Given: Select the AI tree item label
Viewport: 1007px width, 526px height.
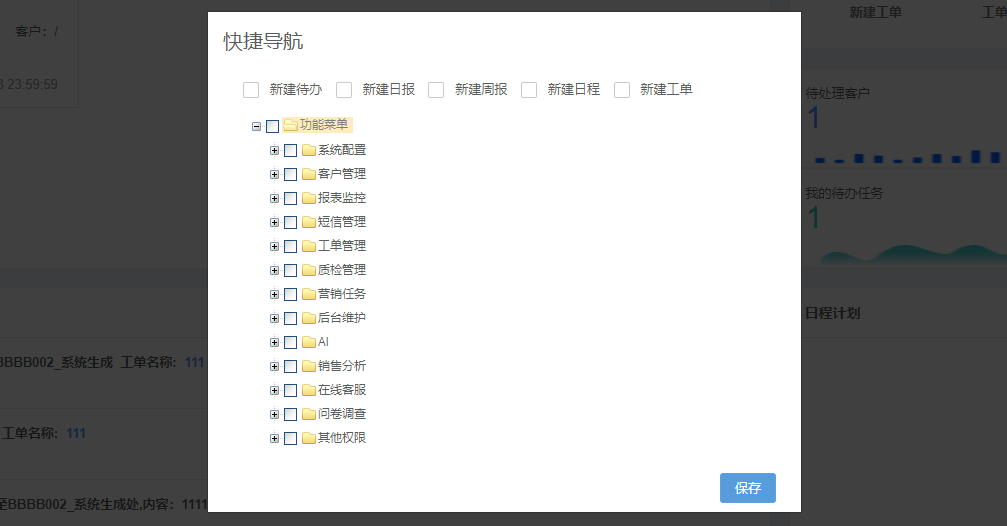Looking at the screenshot, I should coord(323,342).
